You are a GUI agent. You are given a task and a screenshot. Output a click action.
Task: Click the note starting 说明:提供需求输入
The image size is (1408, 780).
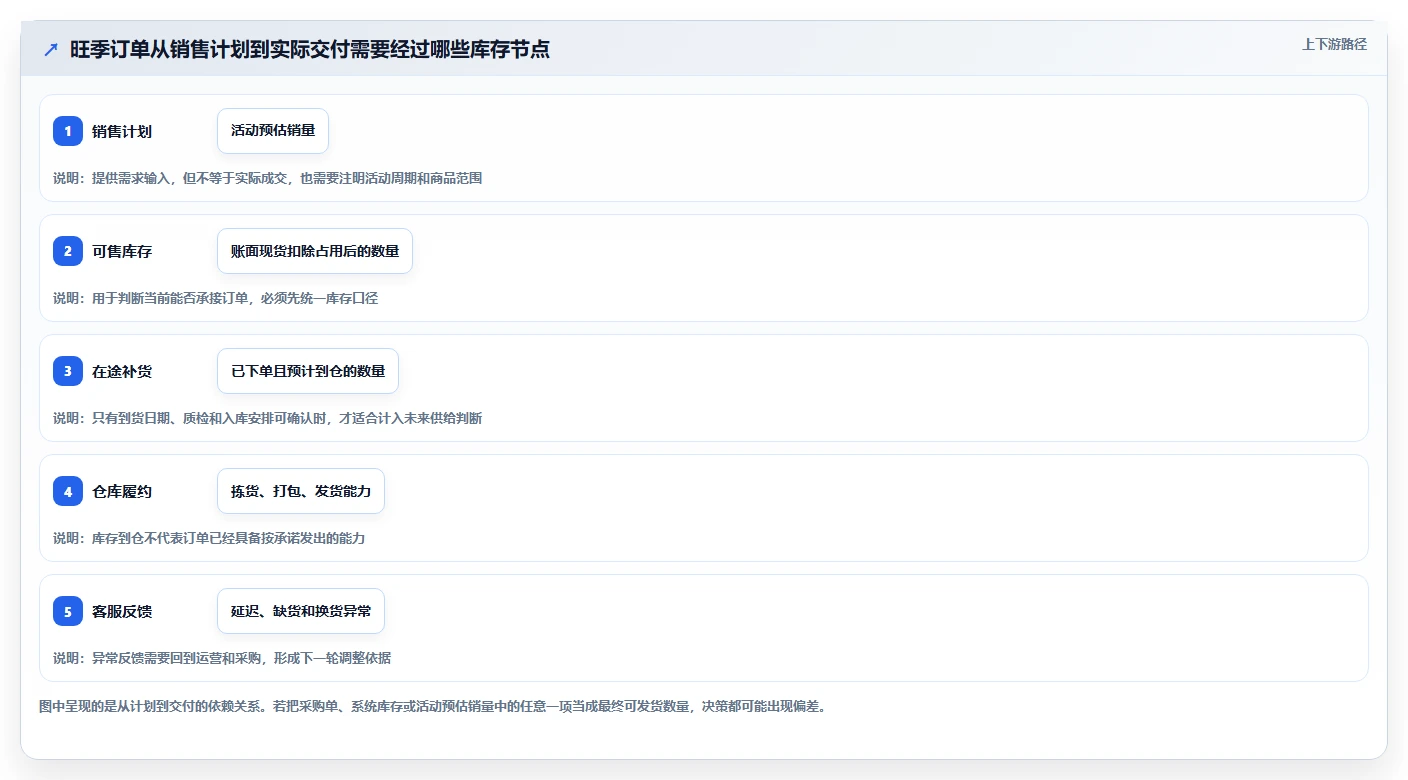click(268, 178)
